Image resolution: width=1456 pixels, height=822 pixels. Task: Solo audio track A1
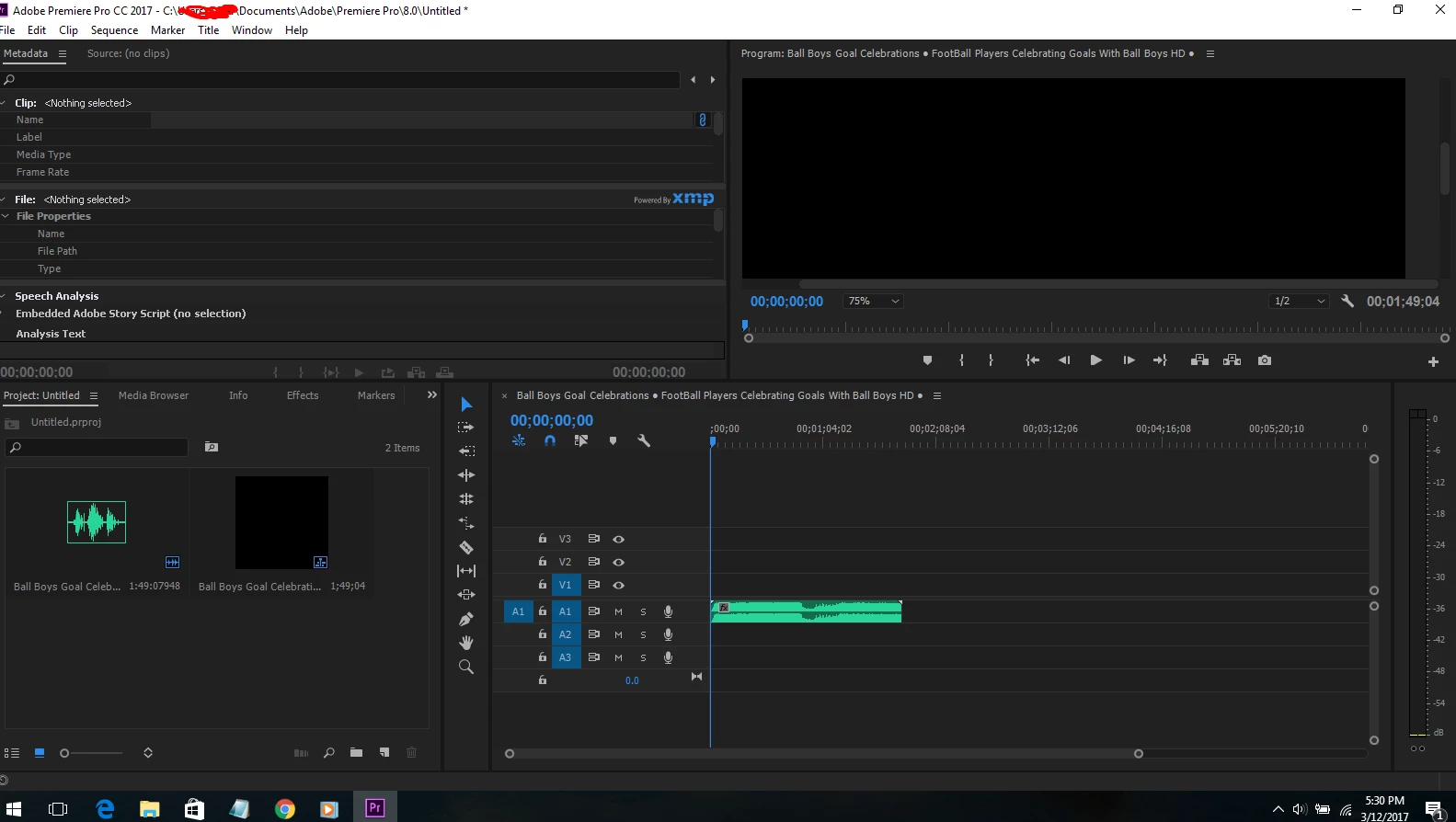[x=643, y=611]
